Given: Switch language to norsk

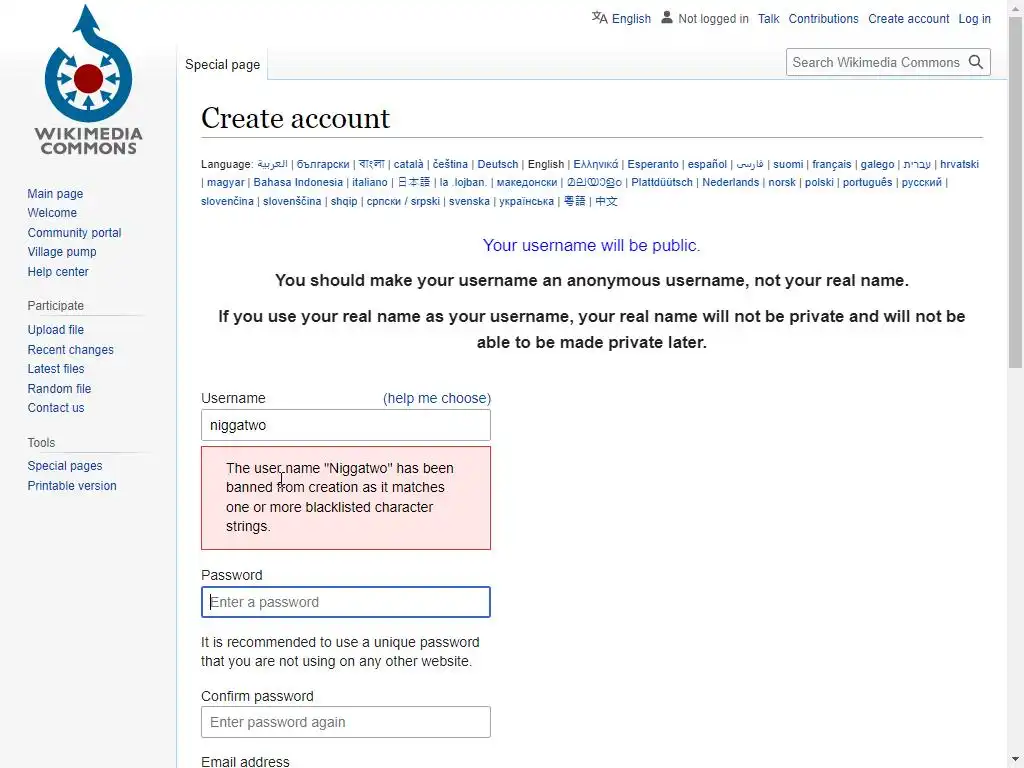Looking at the screenshot, I should click(782, 182).
